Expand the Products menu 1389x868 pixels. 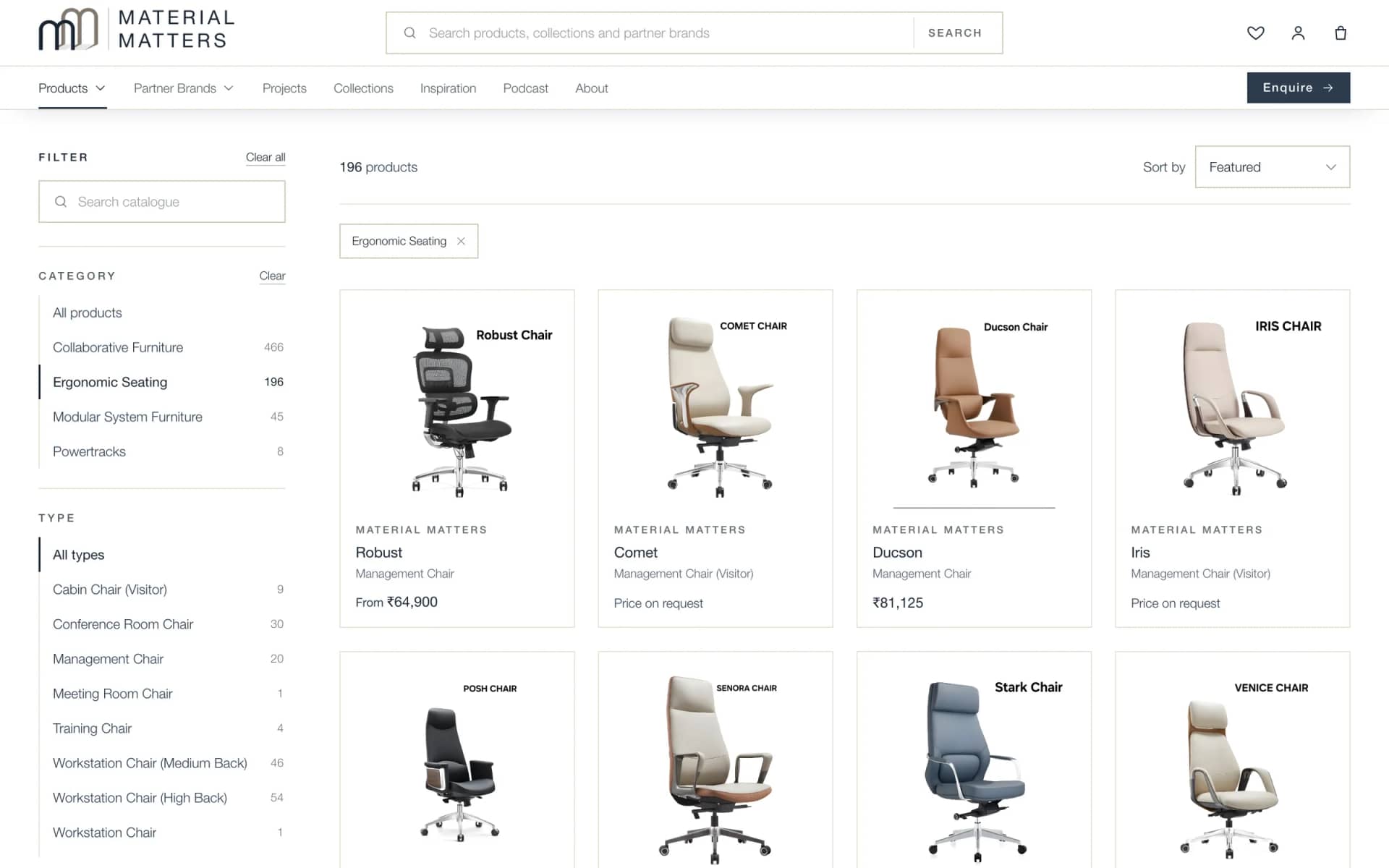click(72, 88)
